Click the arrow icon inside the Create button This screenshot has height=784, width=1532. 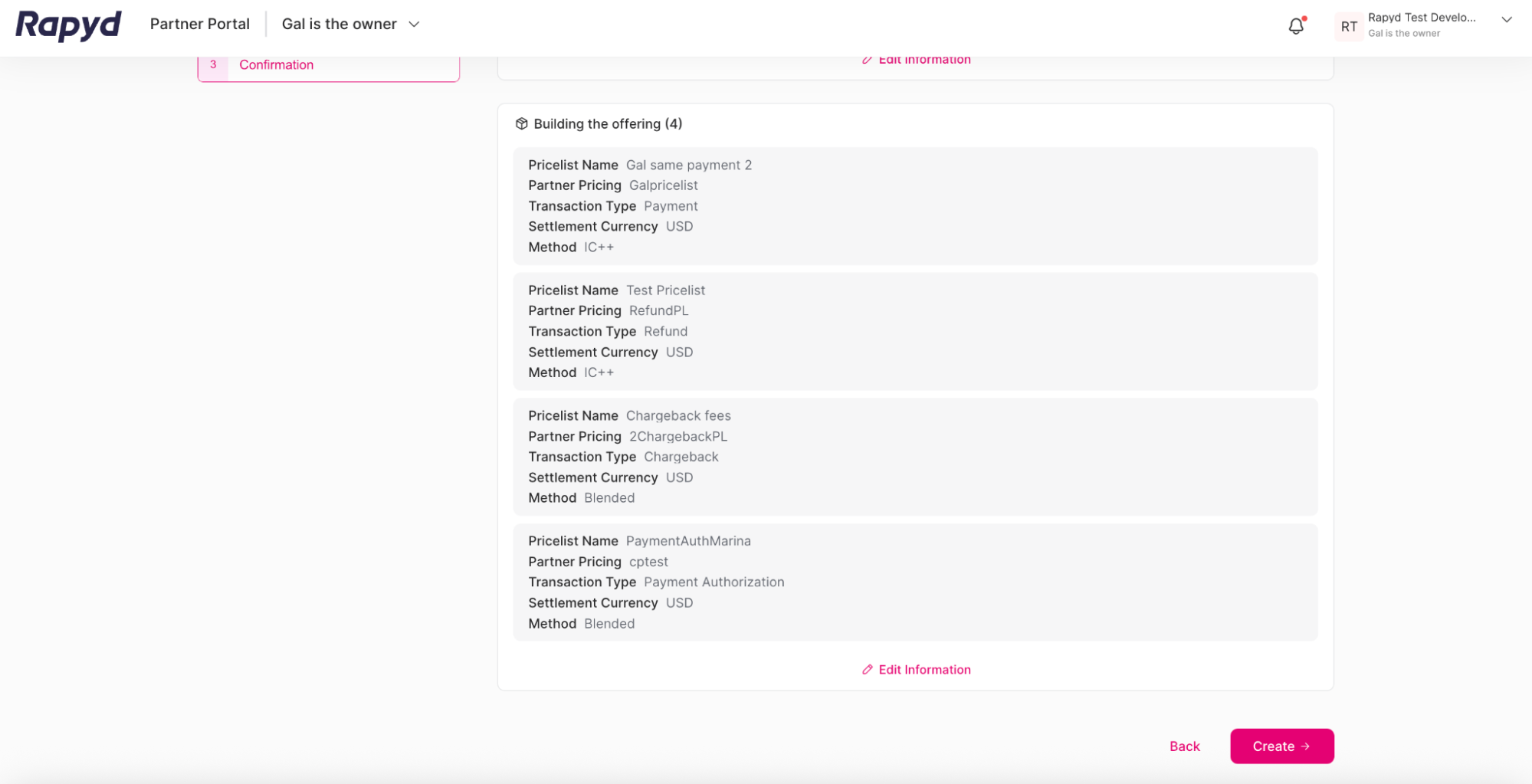[x=1305, y=746]
